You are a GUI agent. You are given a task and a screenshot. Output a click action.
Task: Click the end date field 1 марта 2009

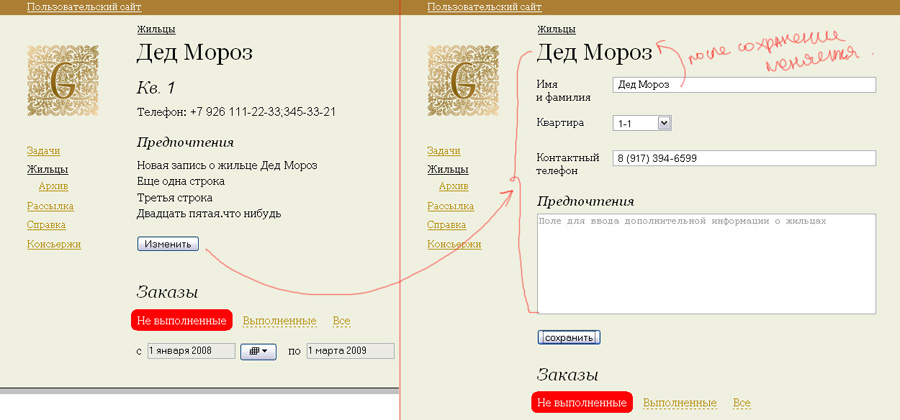[350, 351]
